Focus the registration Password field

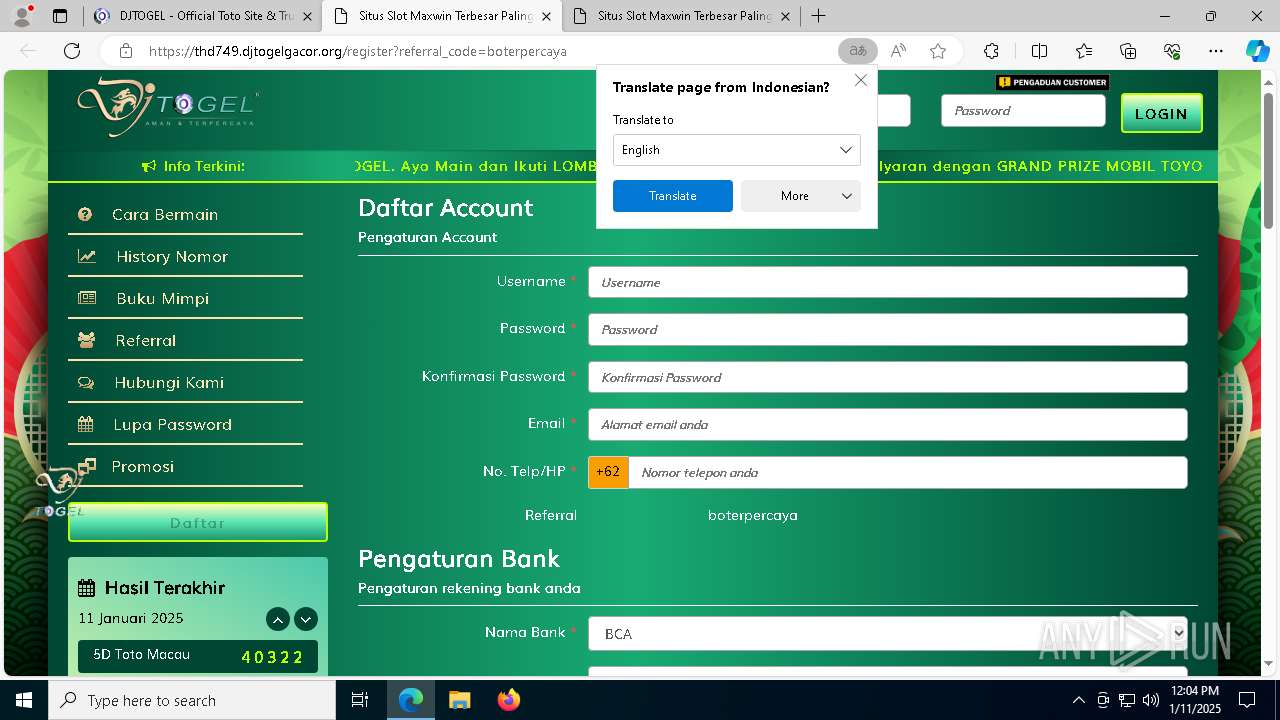887,329
